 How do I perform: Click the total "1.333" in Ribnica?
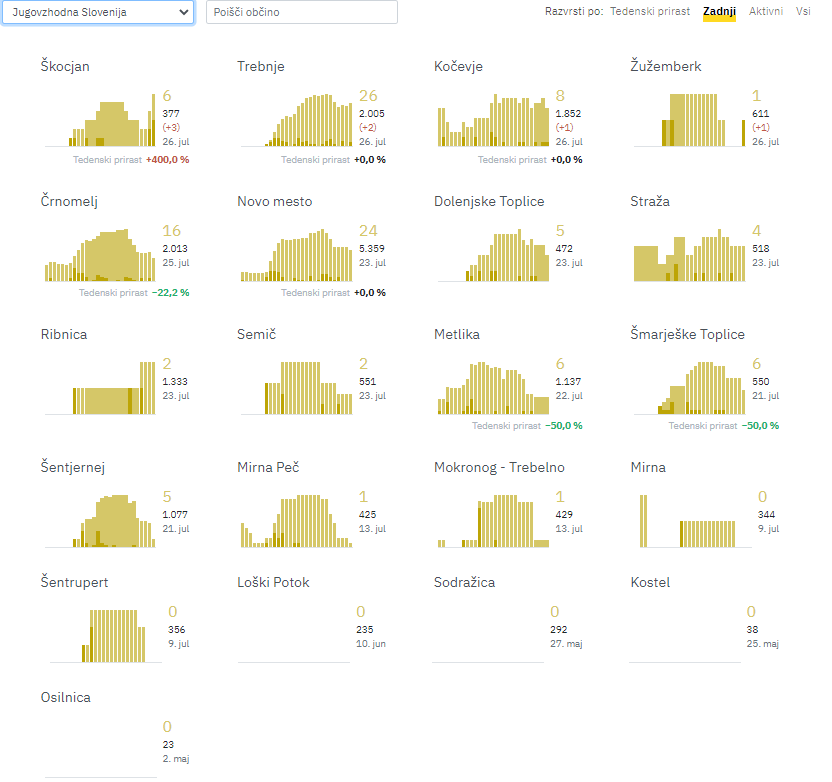175,381
